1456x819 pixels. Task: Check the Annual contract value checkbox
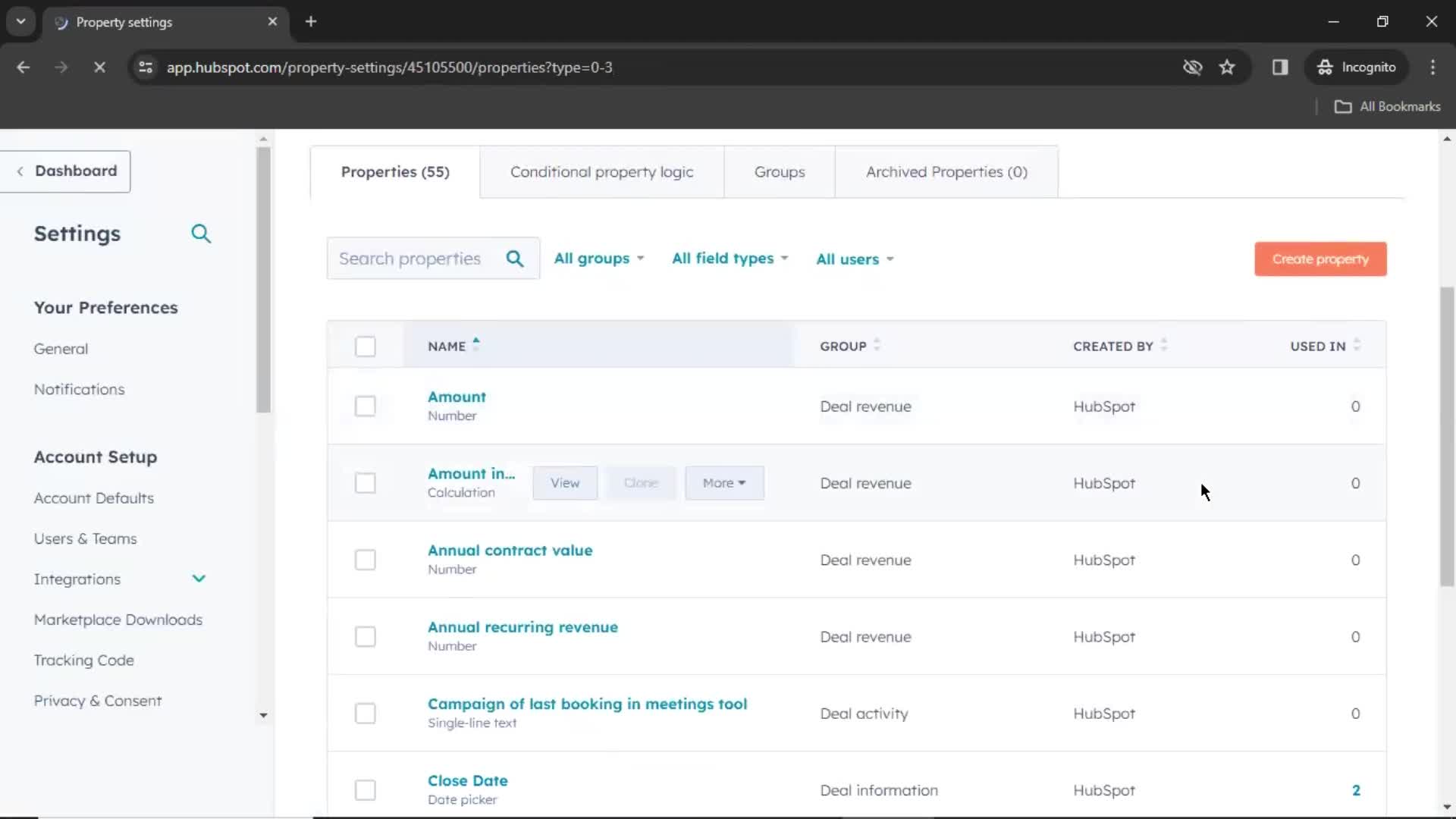point(366,560)
